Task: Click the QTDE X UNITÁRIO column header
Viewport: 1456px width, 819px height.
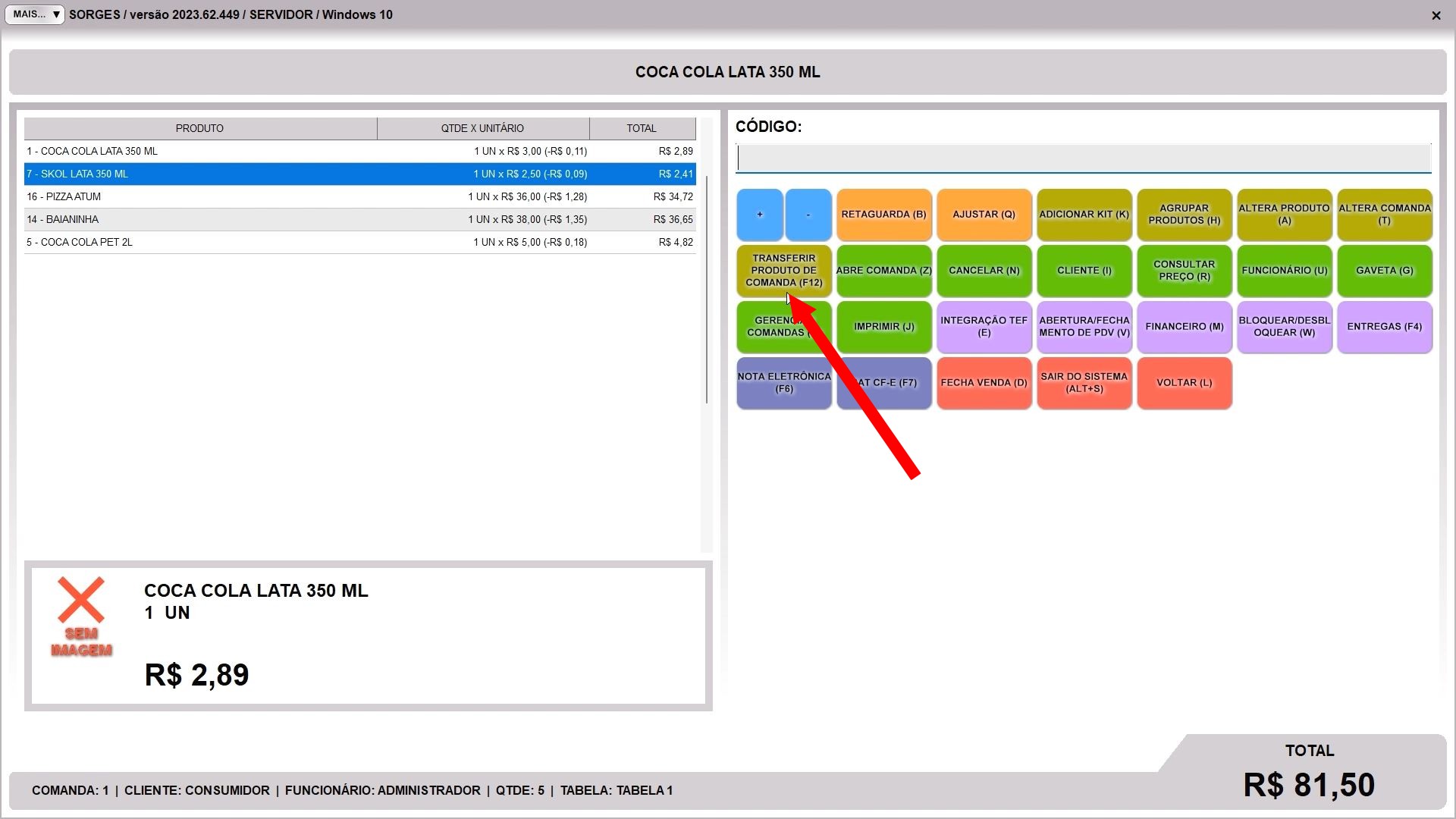Action: tap(483, 128)
